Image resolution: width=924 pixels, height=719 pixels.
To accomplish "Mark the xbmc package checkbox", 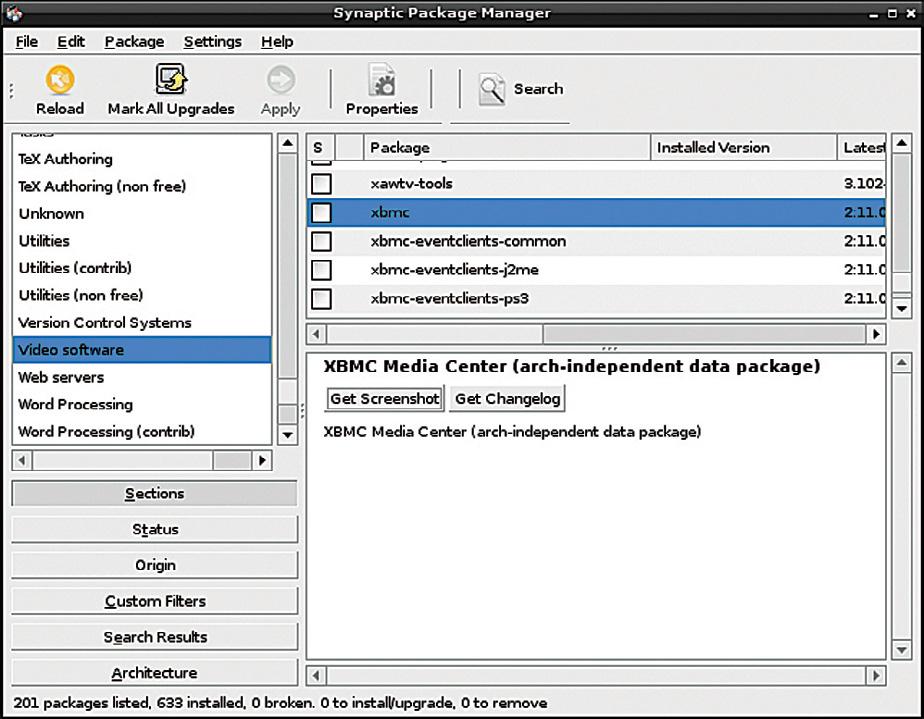I will pyautogui.click(x=321, y=212).
